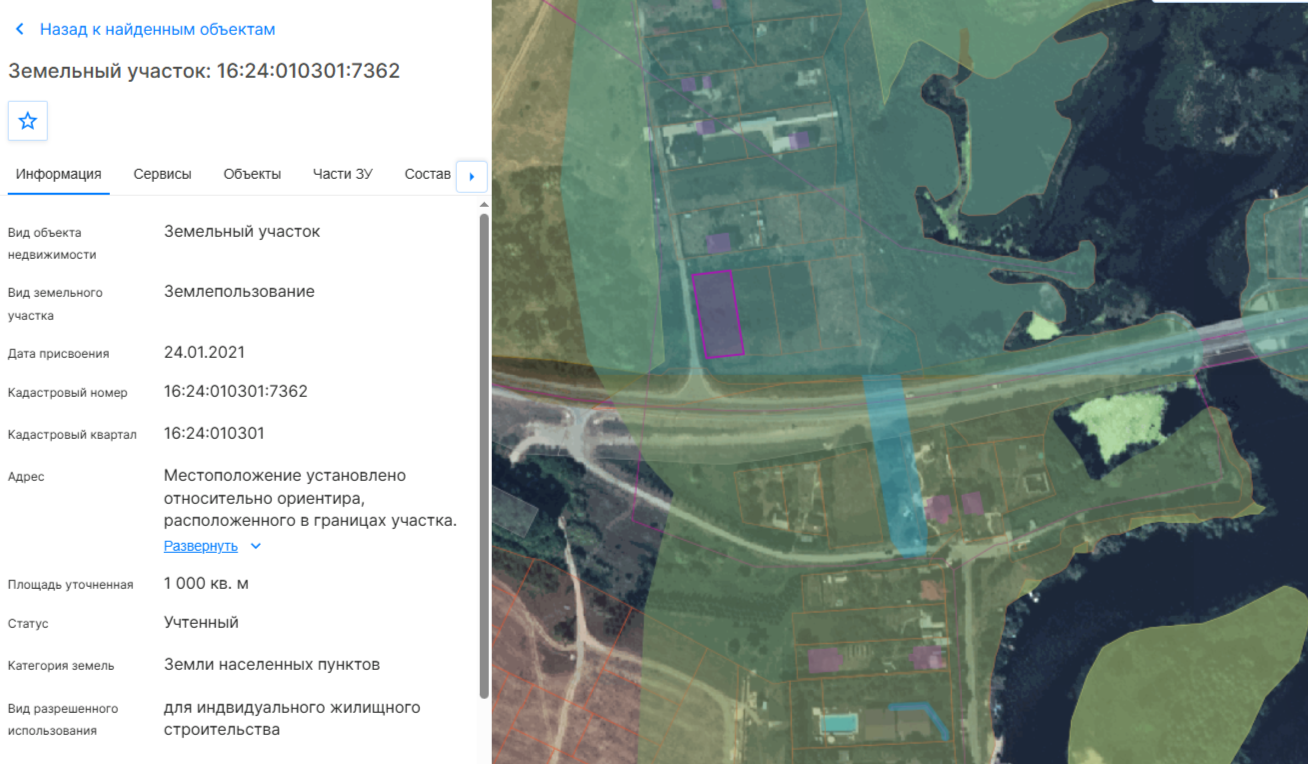Click the purple building near blue strip

coord(938,508)
